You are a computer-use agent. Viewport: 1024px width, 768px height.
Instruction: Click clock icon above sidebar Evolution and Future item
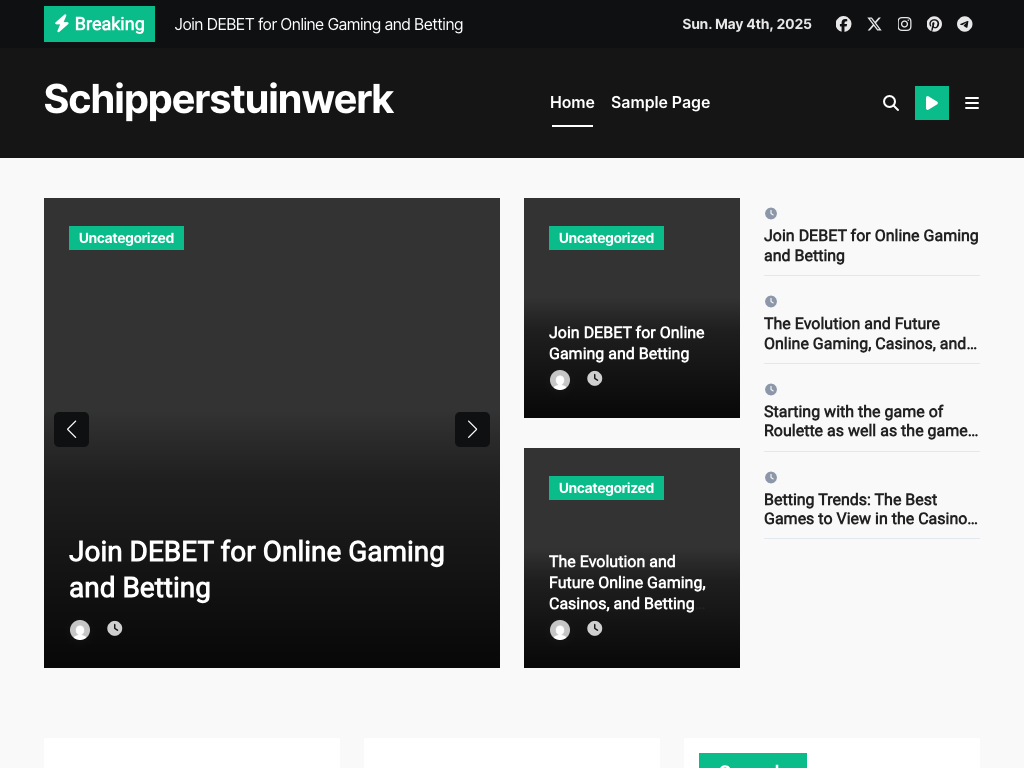tap(771, 301)
